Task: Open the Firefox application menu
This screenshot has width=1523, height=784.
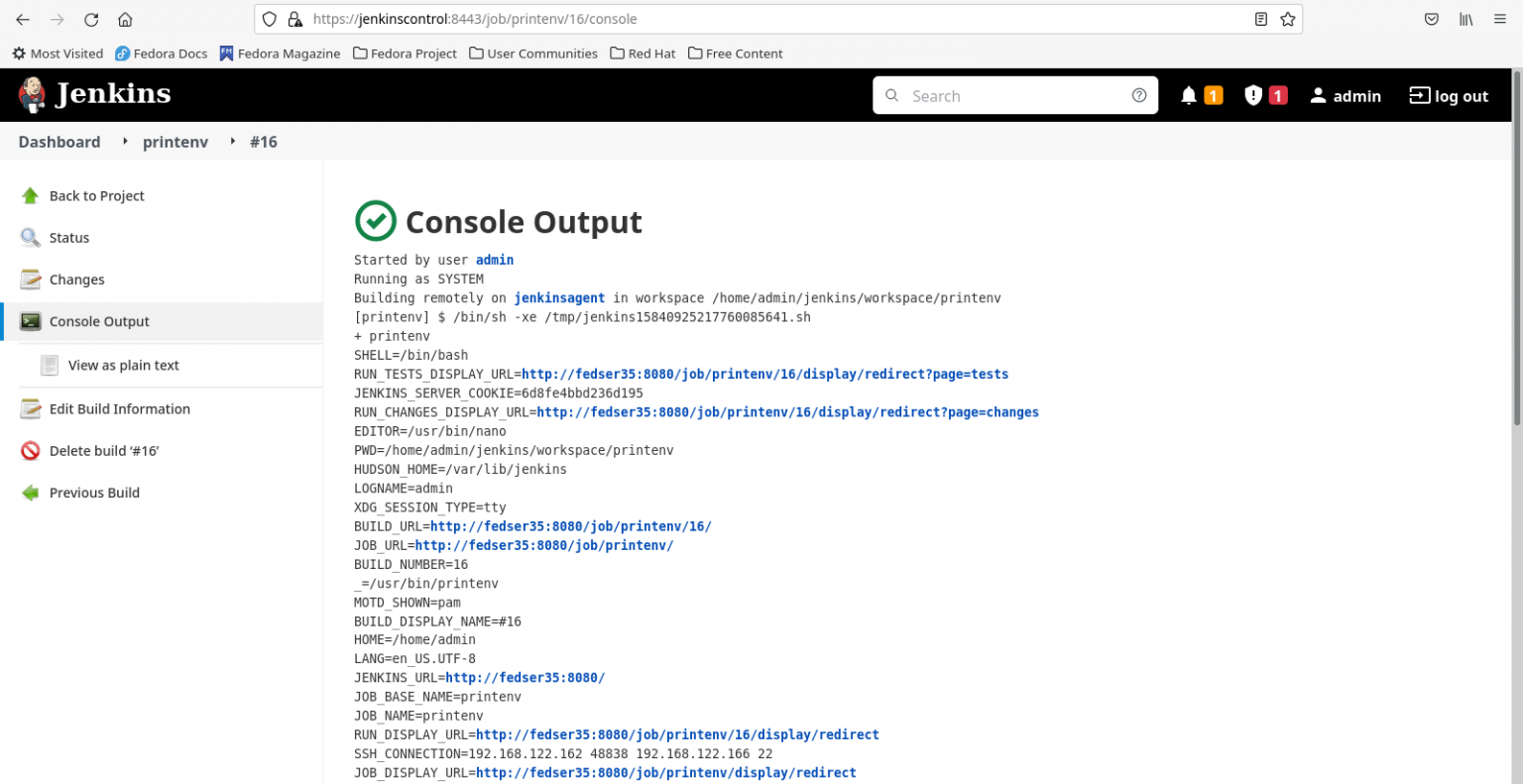Action: (x=1500, y=19)
